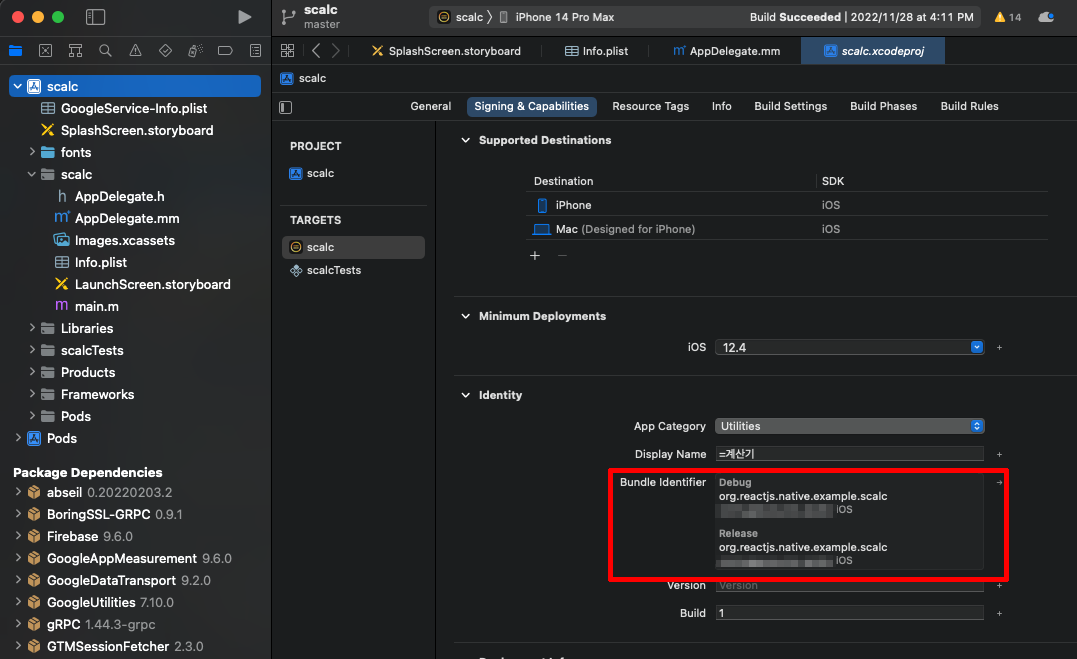Click the Debug bundle identifier value
The width and height of the screenshot is (1077, 659).
coord(803,496)
